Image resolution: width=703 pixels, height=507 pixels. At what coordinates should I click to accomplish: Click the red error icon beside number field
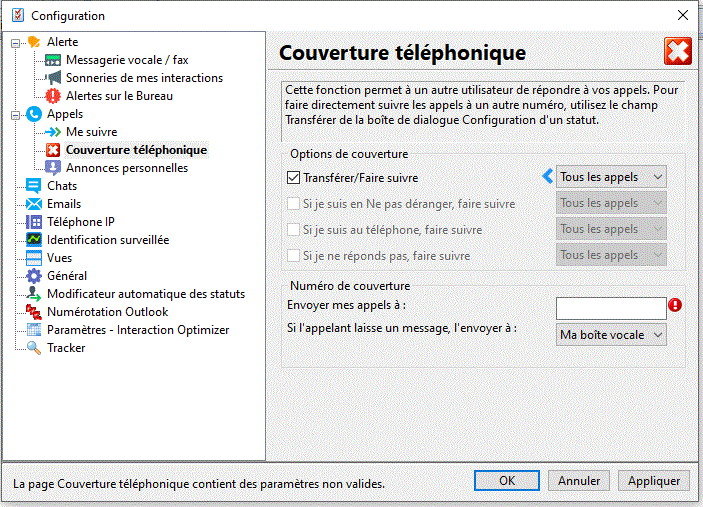[675, 305]
